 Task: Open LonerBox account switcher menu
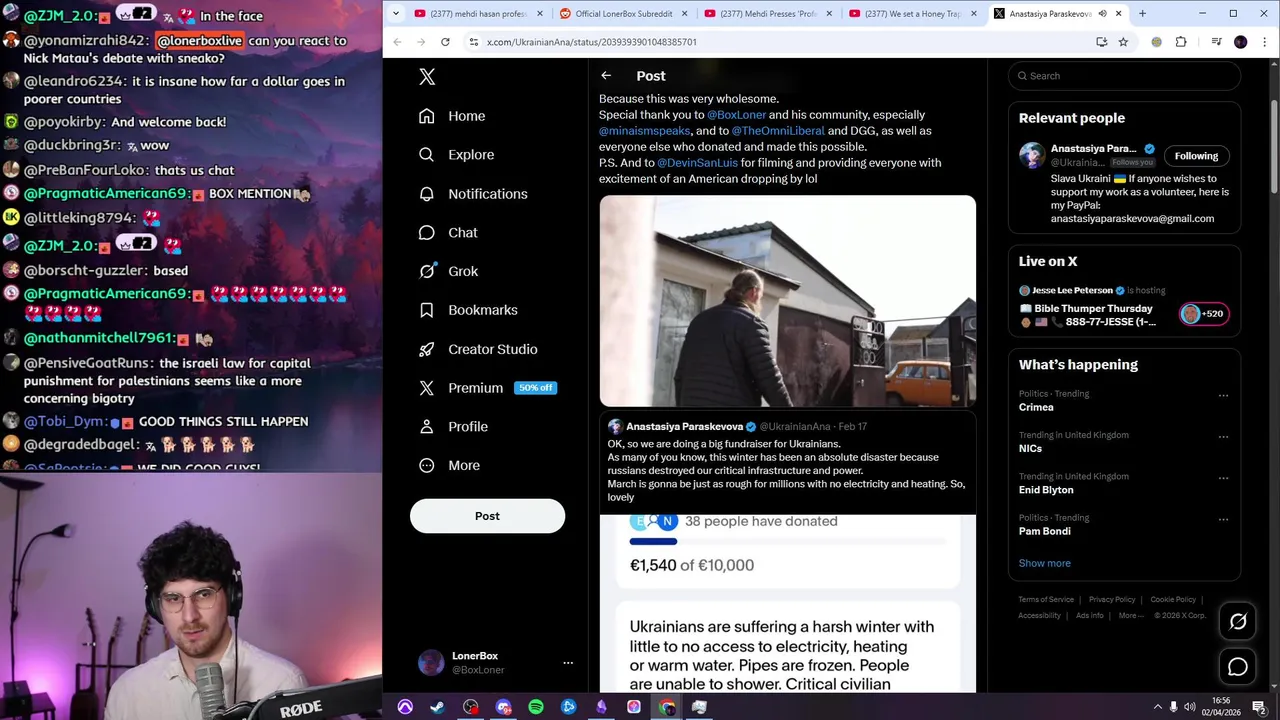click(x=568, y=663)
